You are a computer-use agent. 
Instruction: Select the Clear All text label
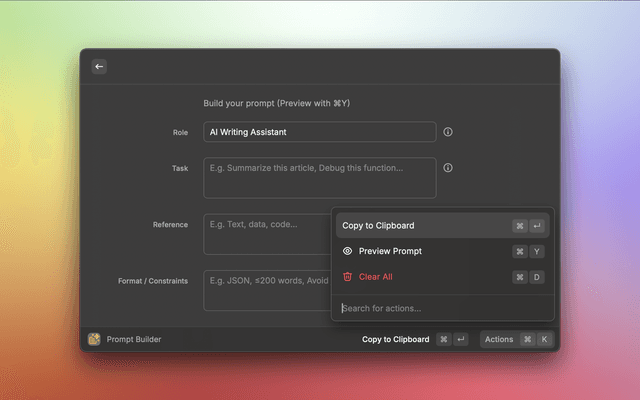point(375,277)
